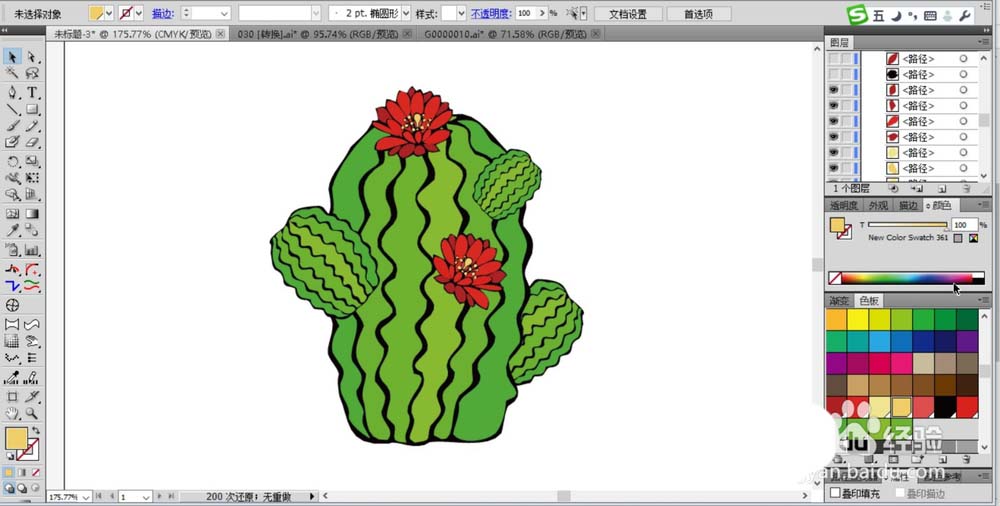Create a new layer in the layers panel
This screenshot has height=506, width=1000.
pyautogui.click(x=942, y=189)
